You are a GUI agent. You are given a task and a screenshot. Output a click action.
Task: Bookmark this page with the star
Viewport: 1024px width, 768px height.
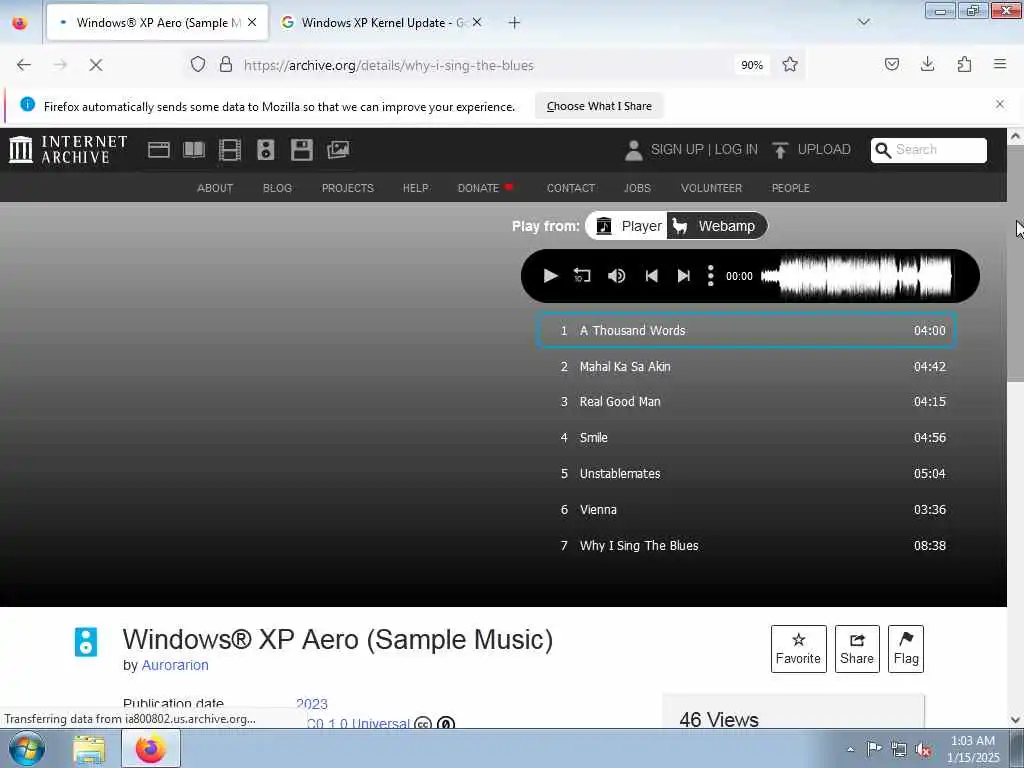click(x=790, y=65)
